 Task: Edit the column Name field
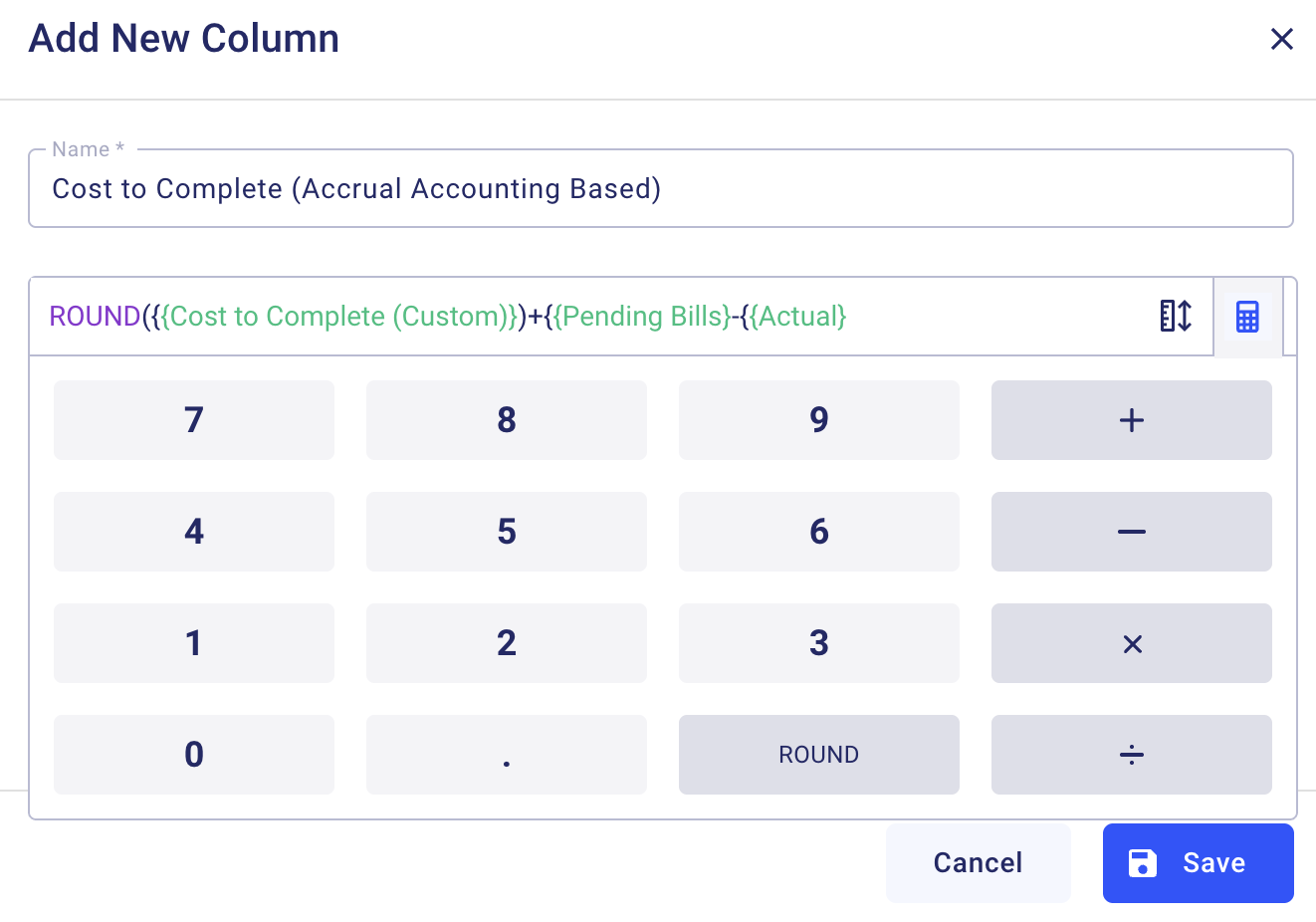[x=660, y=189]
